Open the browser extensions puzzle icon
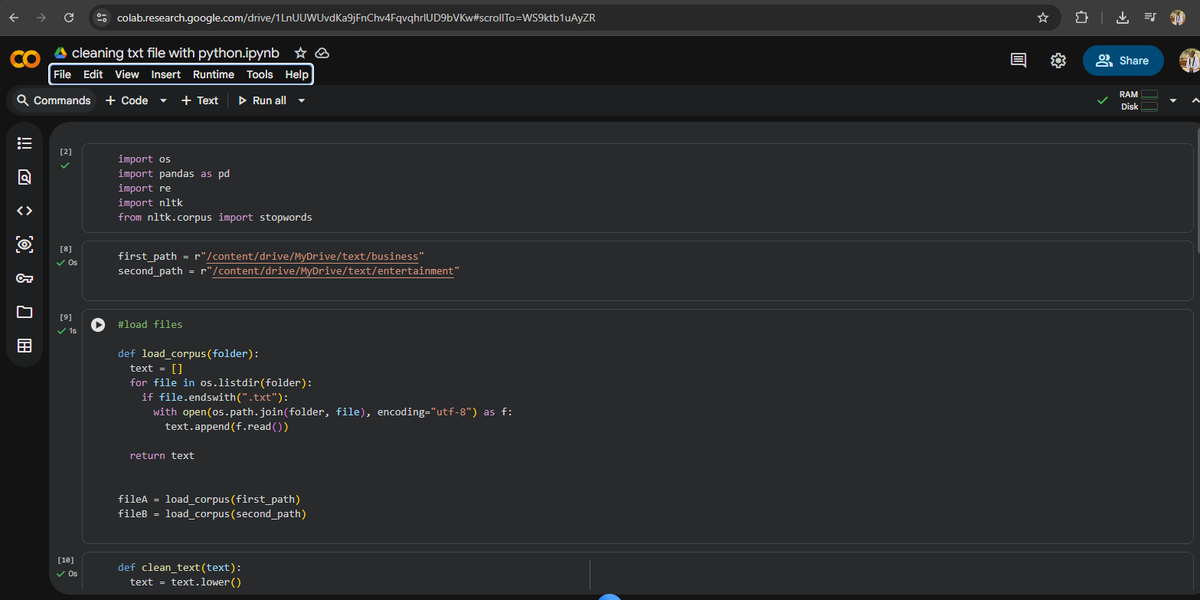1200x600 pixels. [1082, 17]
